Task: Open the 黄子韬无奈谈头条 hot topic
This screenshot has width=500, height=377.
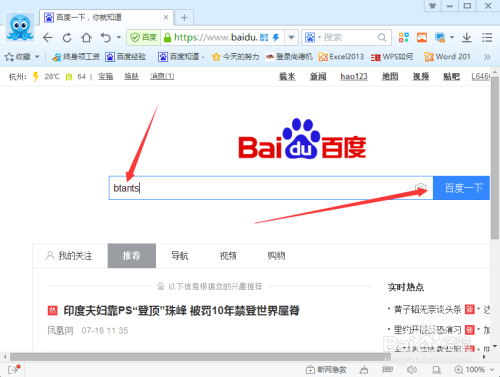Action: (x=428, y=310)
